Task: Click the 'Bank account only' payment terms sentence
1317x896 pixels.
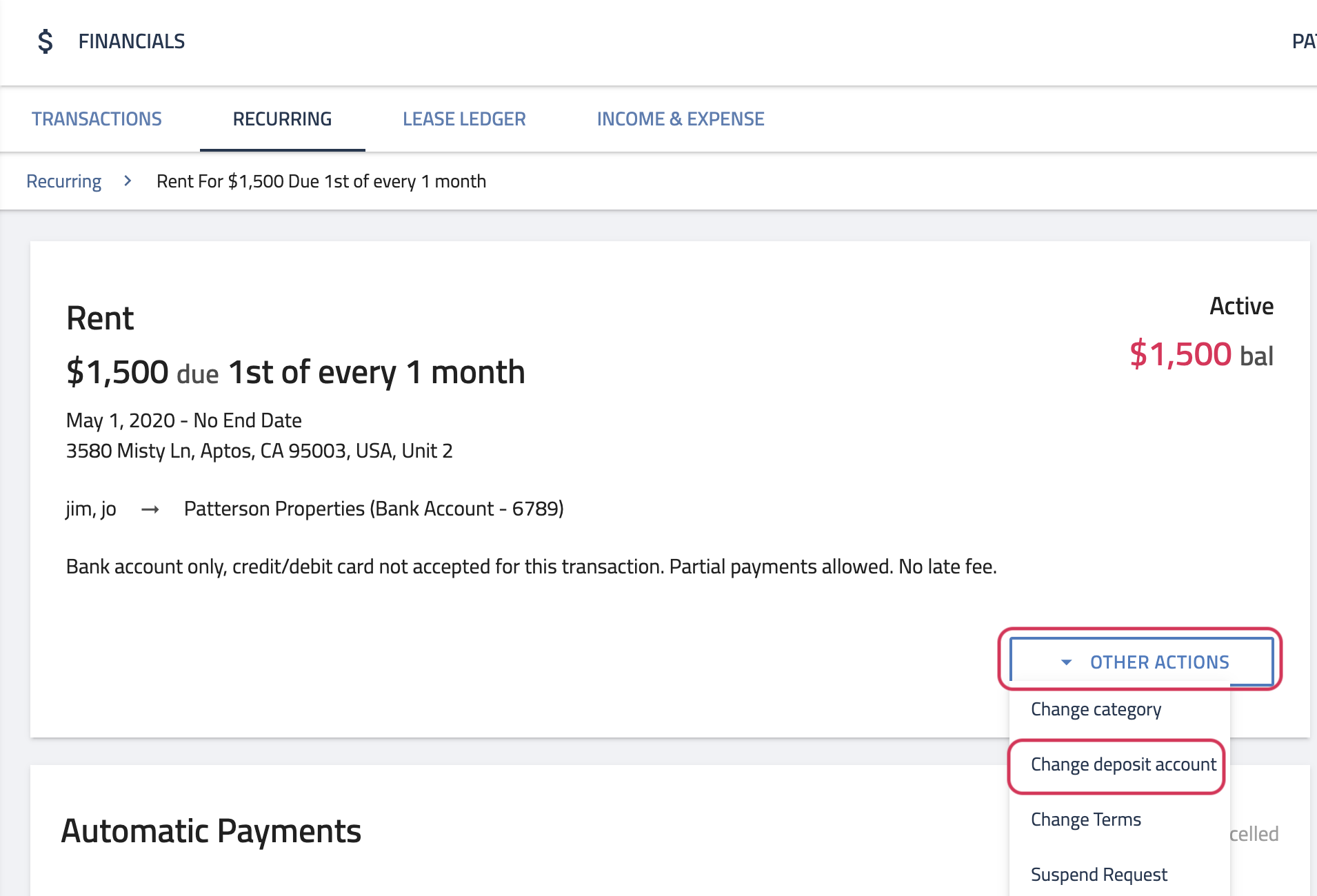Action: 532,567
